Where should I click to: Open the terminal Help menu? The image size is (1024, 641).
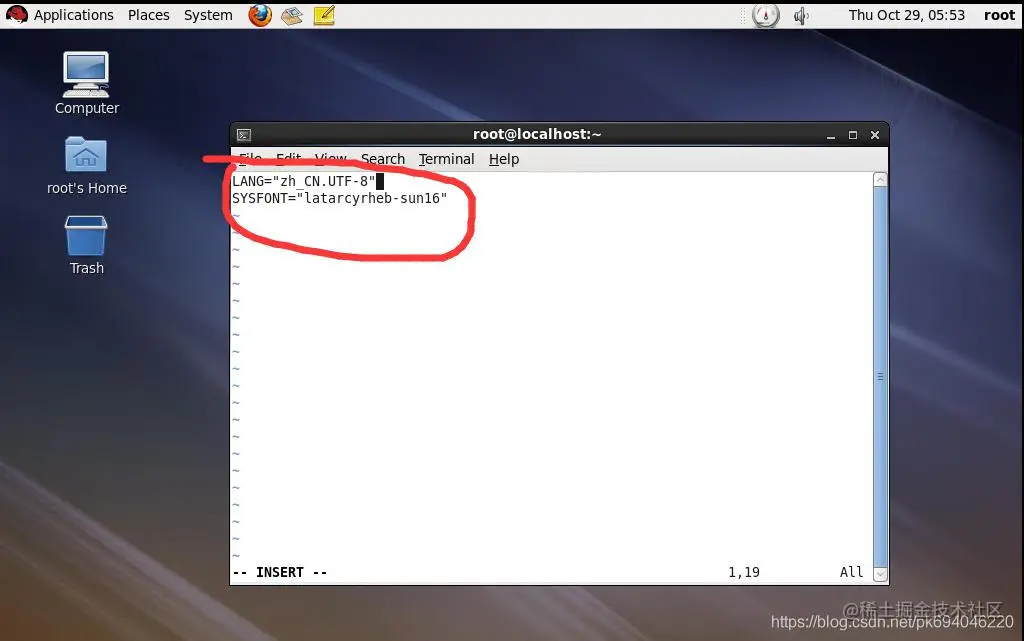pyautogui.click(x=504, y=159)
